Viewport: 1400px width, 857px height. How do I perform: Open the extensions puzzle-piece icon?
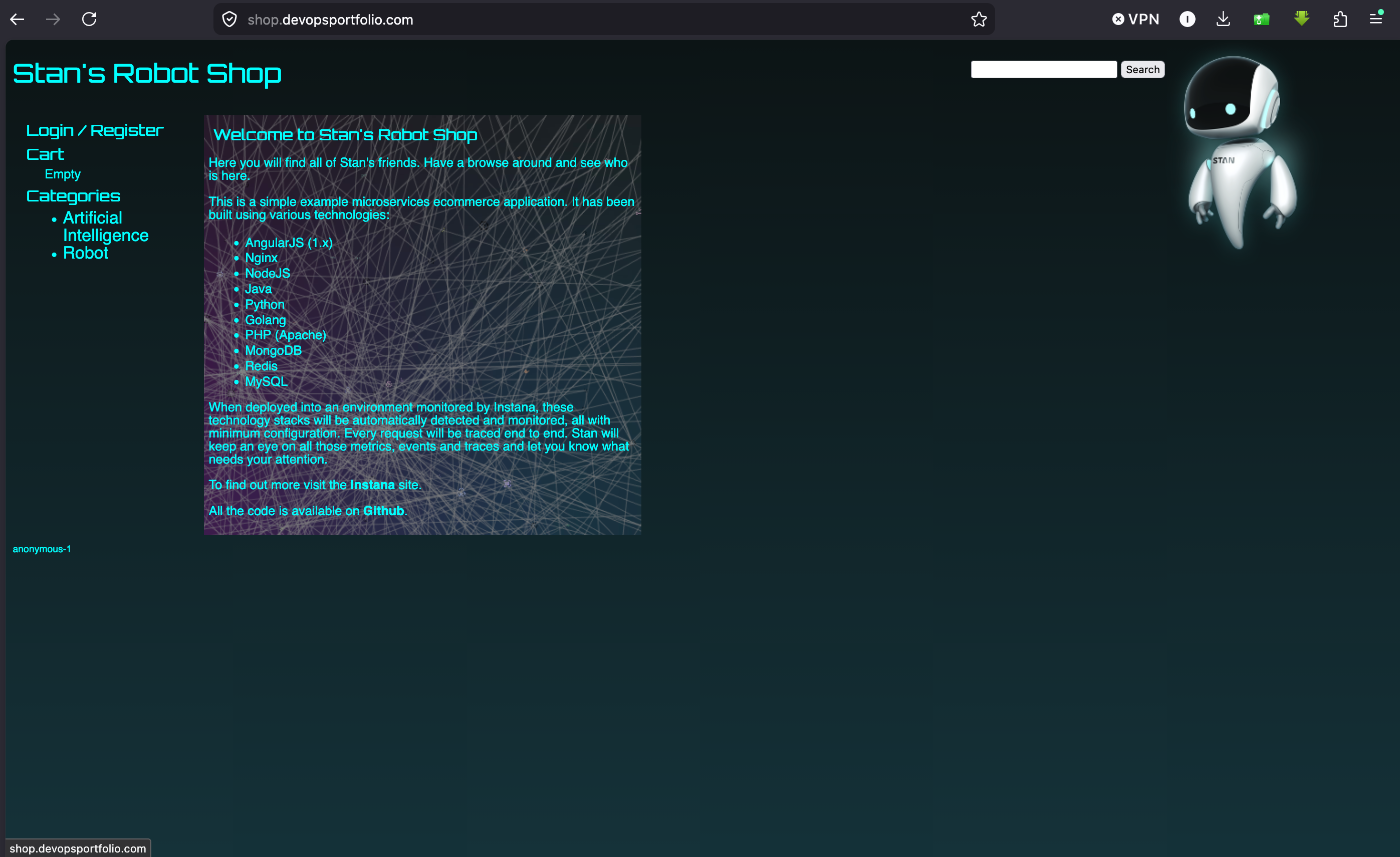1340,20
